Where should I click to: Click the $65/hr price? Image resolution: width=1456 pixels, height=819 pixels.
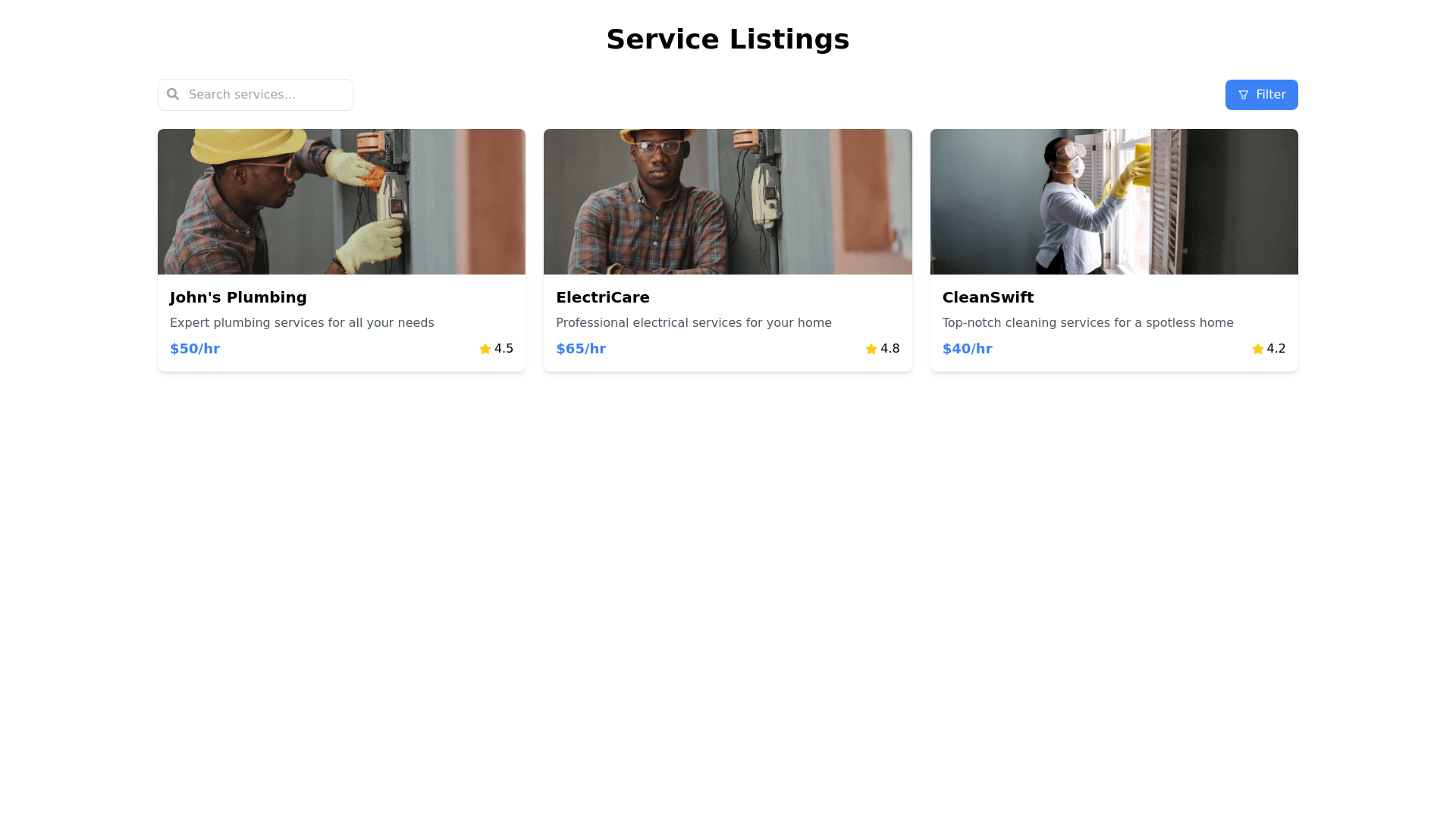pyautogui.click(x=581, y=349)
